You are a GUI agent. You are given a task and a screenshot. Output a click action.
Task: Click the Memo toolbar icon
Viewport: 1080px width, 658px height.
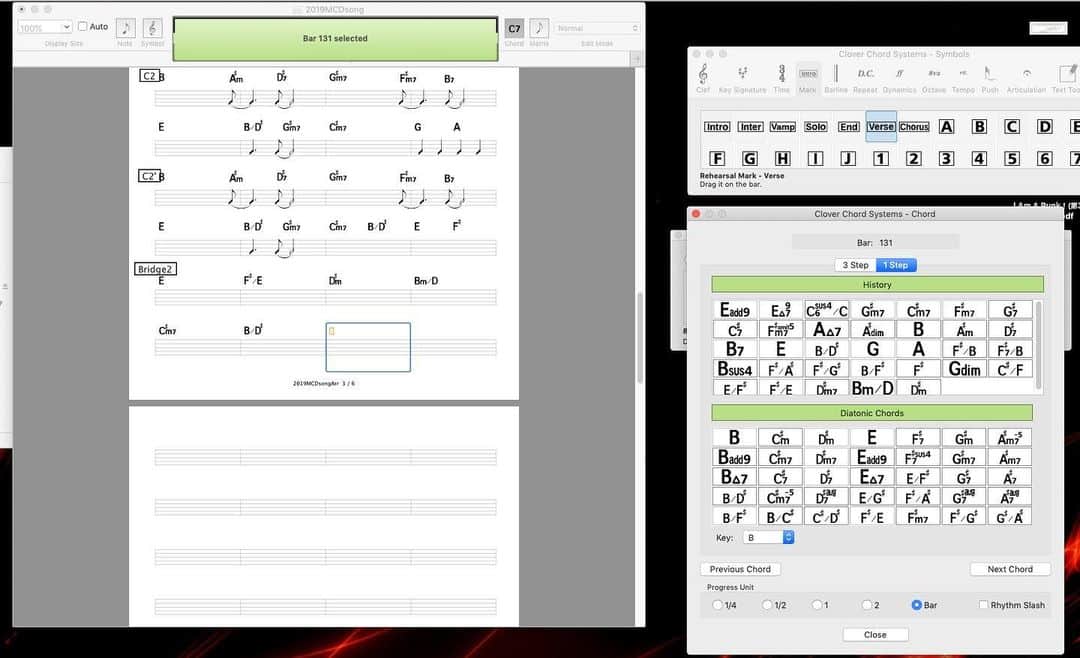pos(539,28)
